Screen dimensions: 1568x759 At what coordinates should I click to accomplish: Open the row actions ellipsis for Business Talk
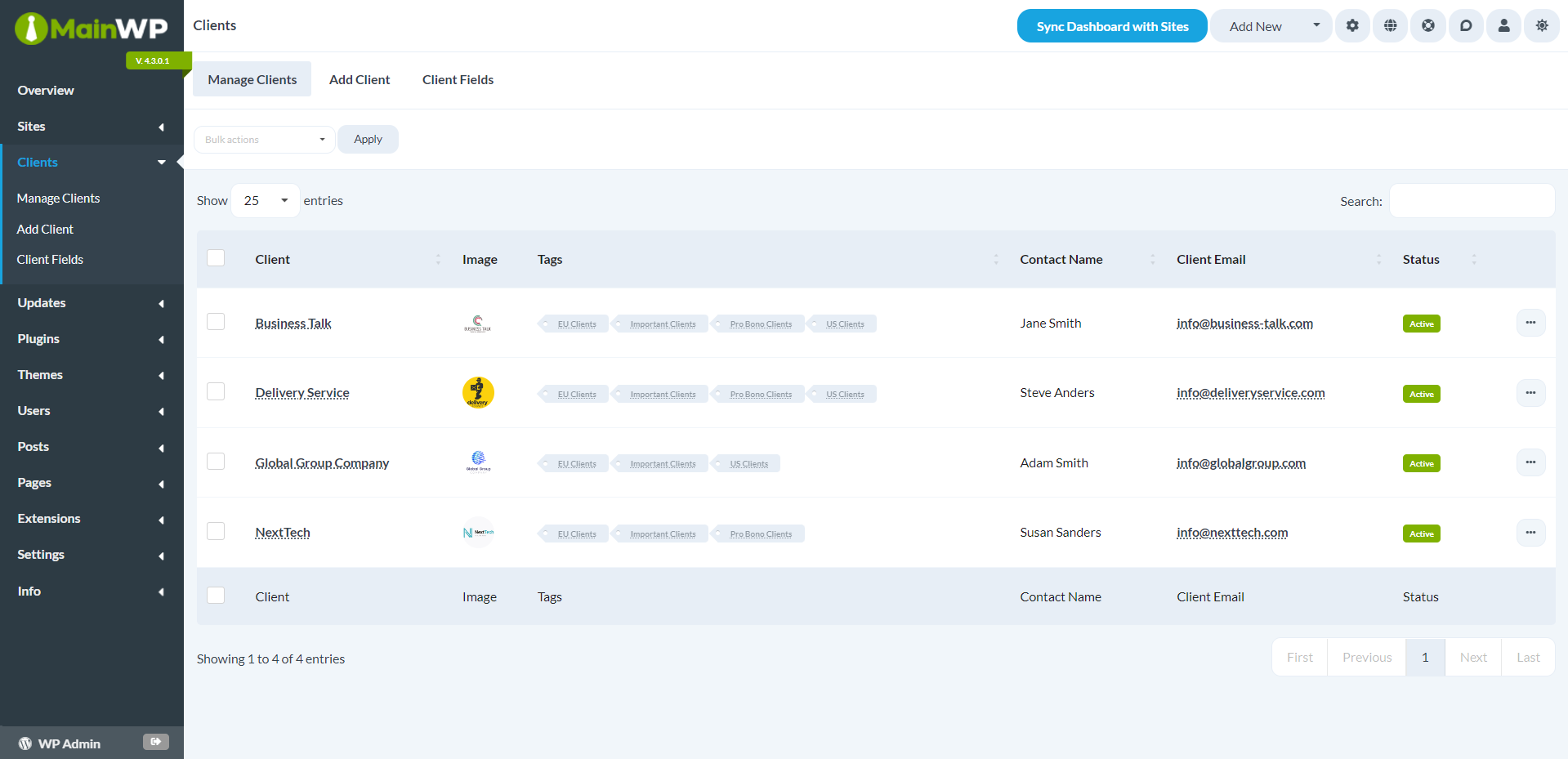coord(1530,323)
